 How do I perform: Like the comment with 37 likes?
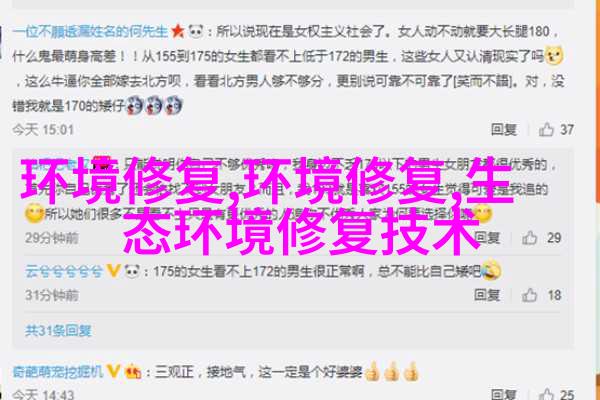(x=546, y=130)
